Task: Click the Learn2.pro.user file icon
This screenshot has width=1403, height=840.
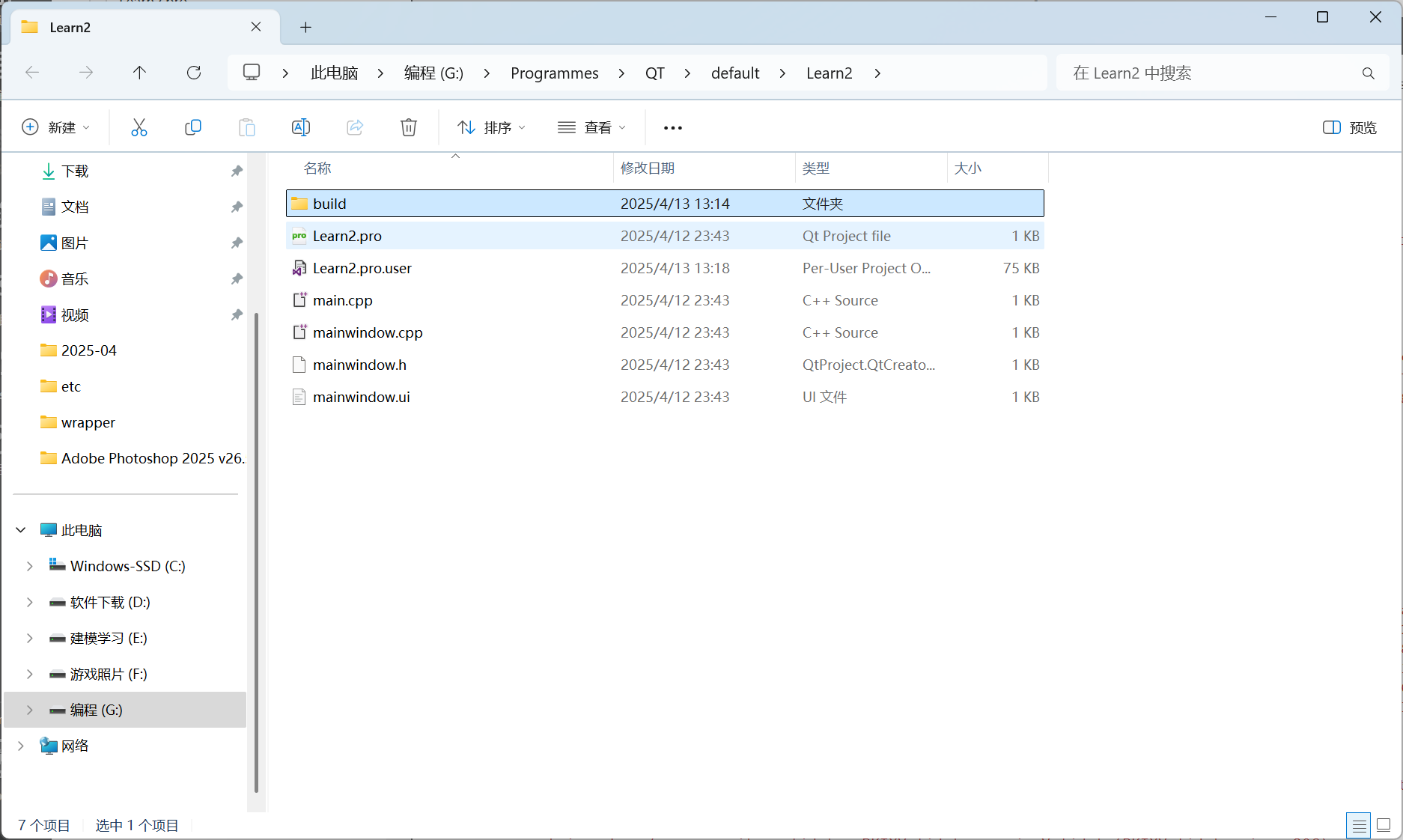Action: (x=299, y=268)
